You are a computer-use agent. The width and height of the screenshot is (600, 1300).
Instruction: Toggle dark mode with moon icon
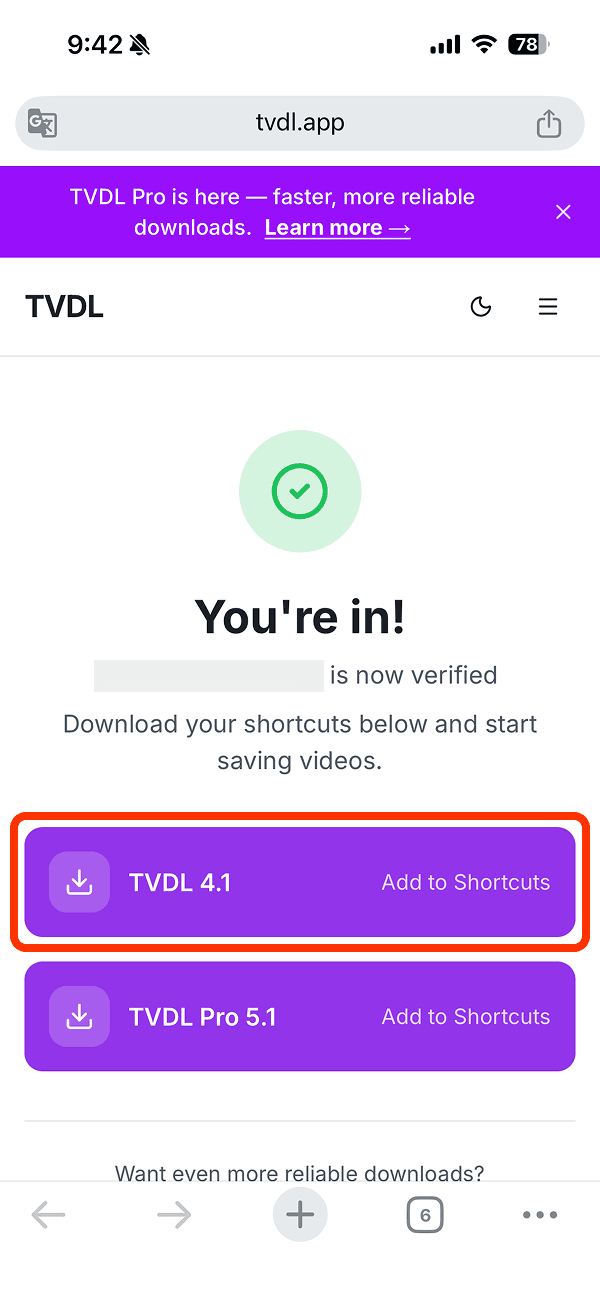[x=481, y=307]
